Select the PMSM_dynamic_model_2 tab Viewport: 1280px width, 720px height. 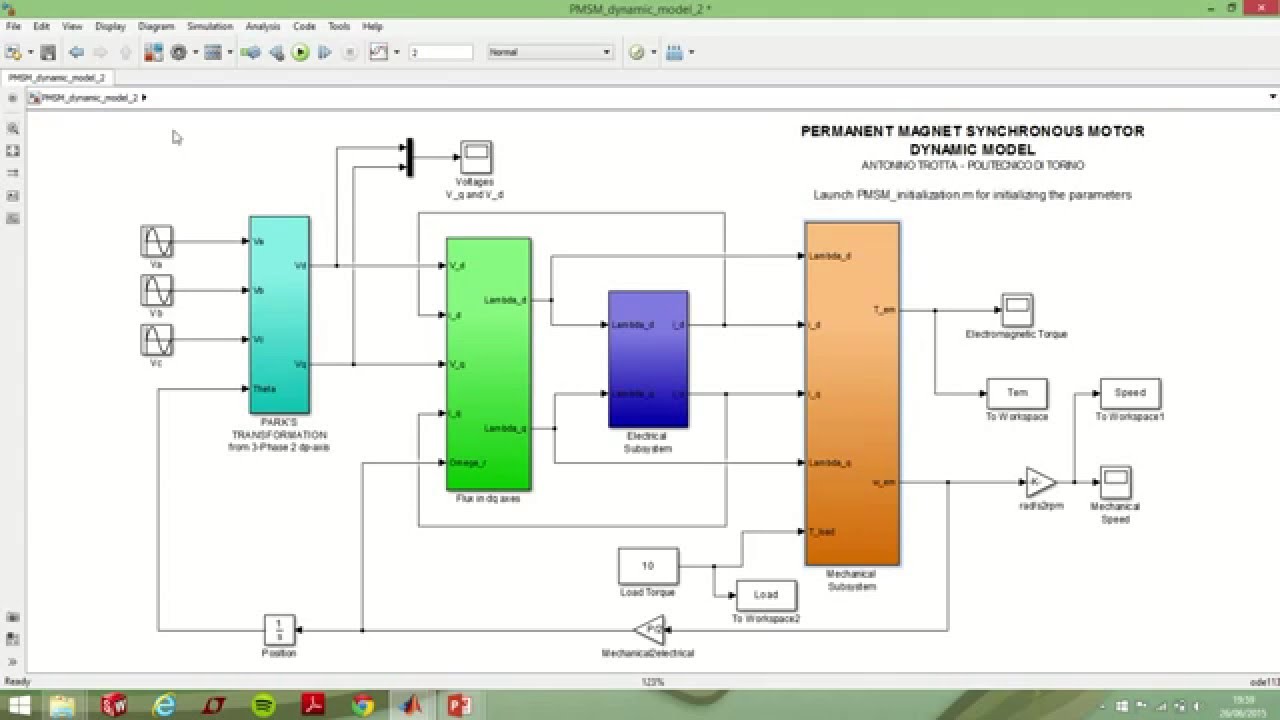pos(57,77)
